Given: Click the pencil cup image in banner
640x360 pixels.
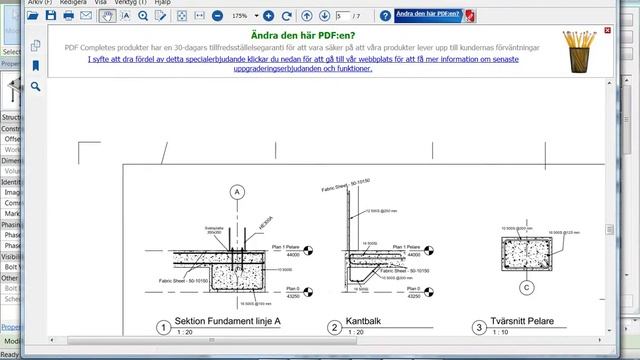Looking at the screenshot, I should 579,52.
